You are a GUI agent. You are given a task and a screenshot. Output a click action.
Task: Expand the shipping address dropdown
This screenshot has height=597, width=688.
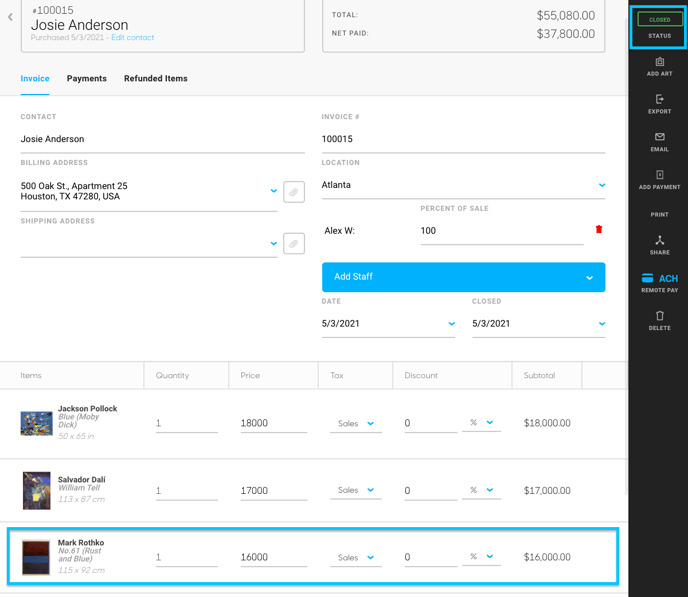pos(274,243)
